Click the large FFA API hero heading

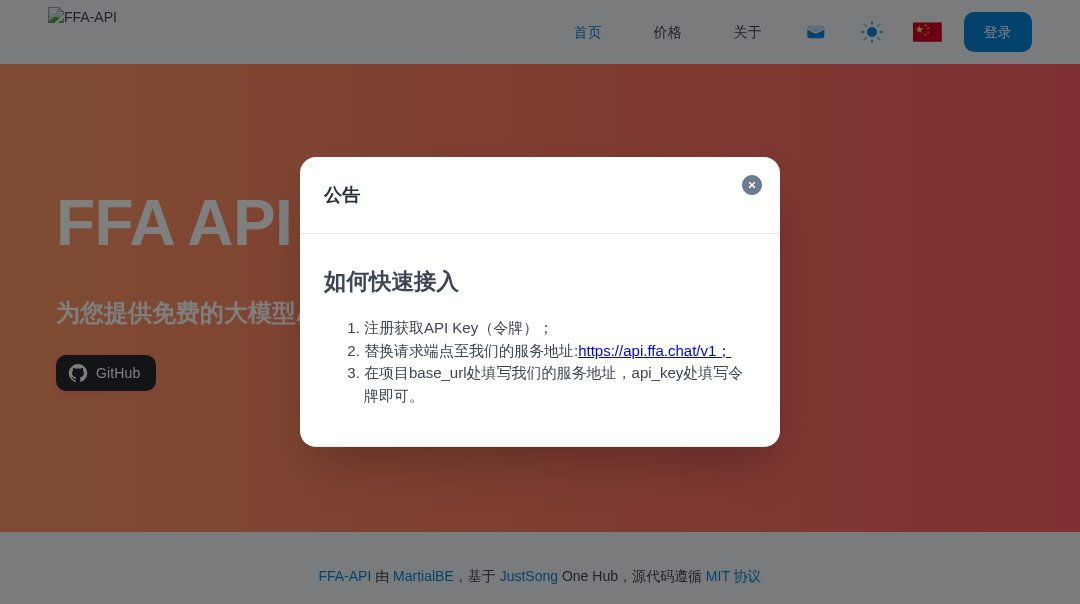pyautogui.click(x=174, y=222)
